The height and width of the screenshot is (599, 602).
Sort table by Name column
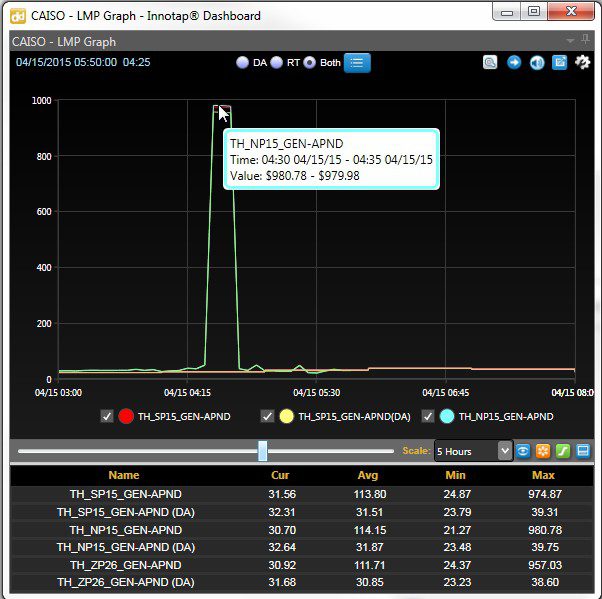[124, 475]
